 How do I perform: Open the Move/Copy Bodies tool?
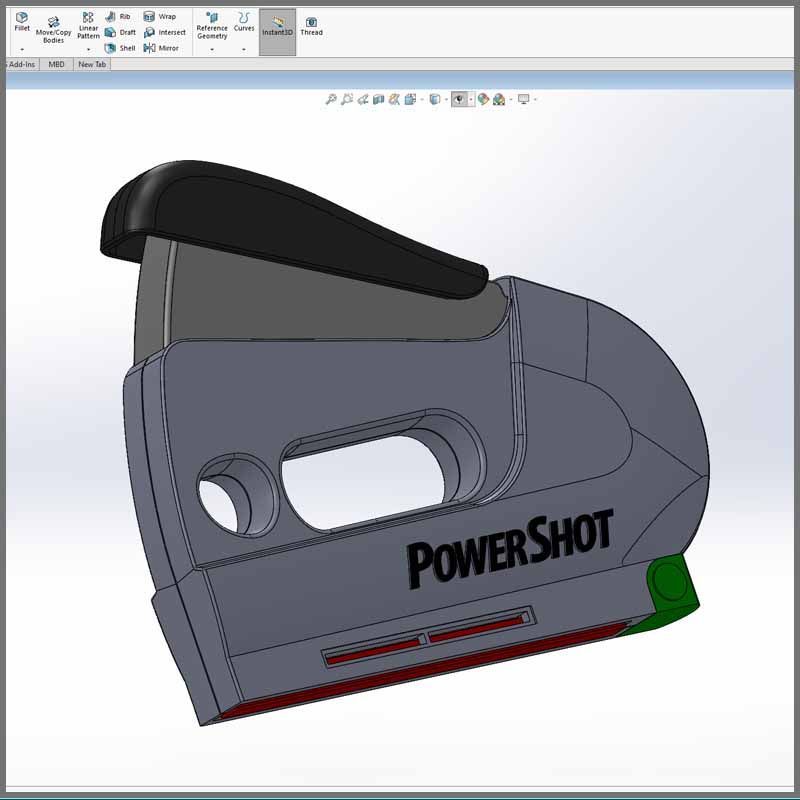click(54, 30)
